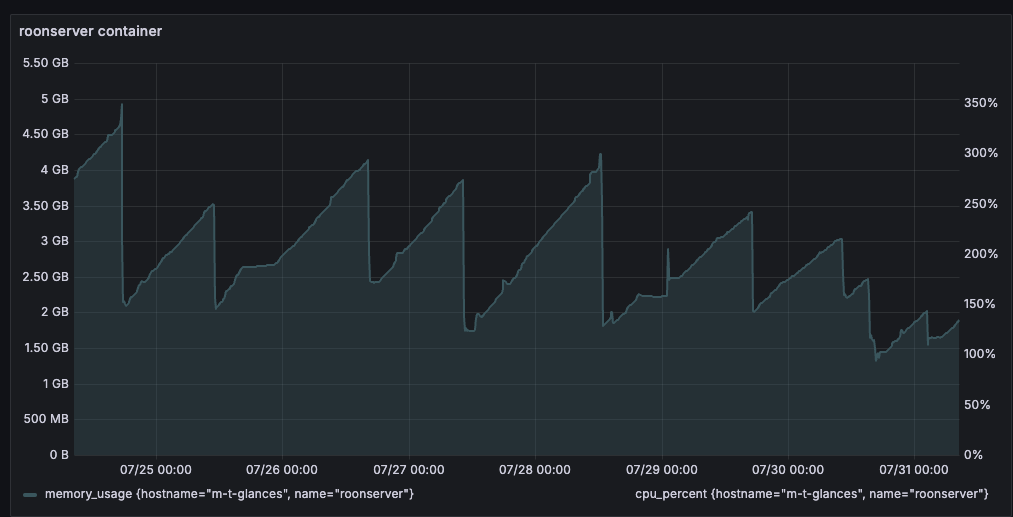Screen dimensions: 1013x517
Task: Click the 07/27 00:00 time axis label
Action: coord(408,470)
